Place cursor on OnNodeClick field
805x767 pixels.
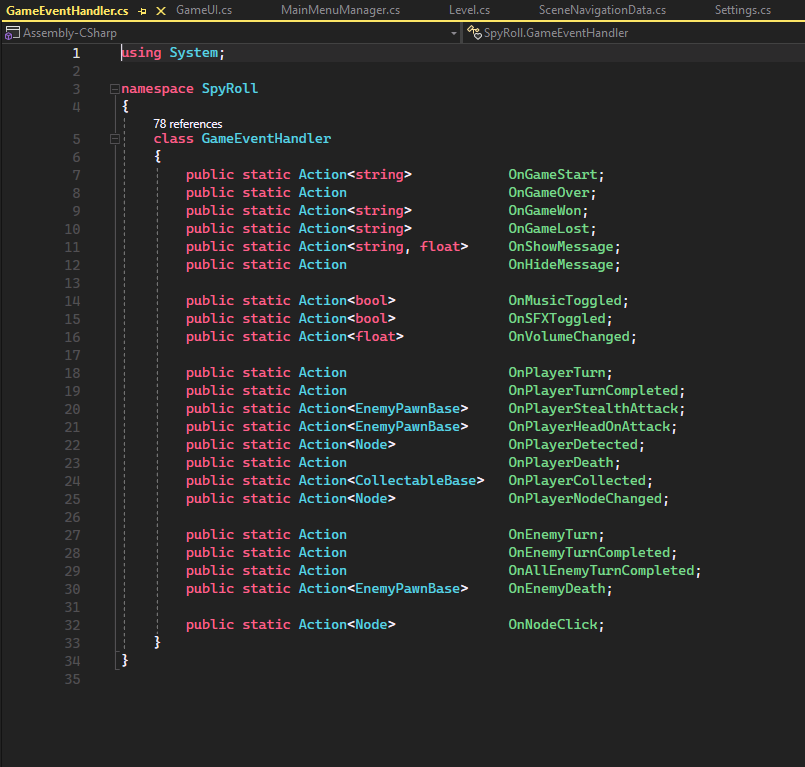point(553,625)
